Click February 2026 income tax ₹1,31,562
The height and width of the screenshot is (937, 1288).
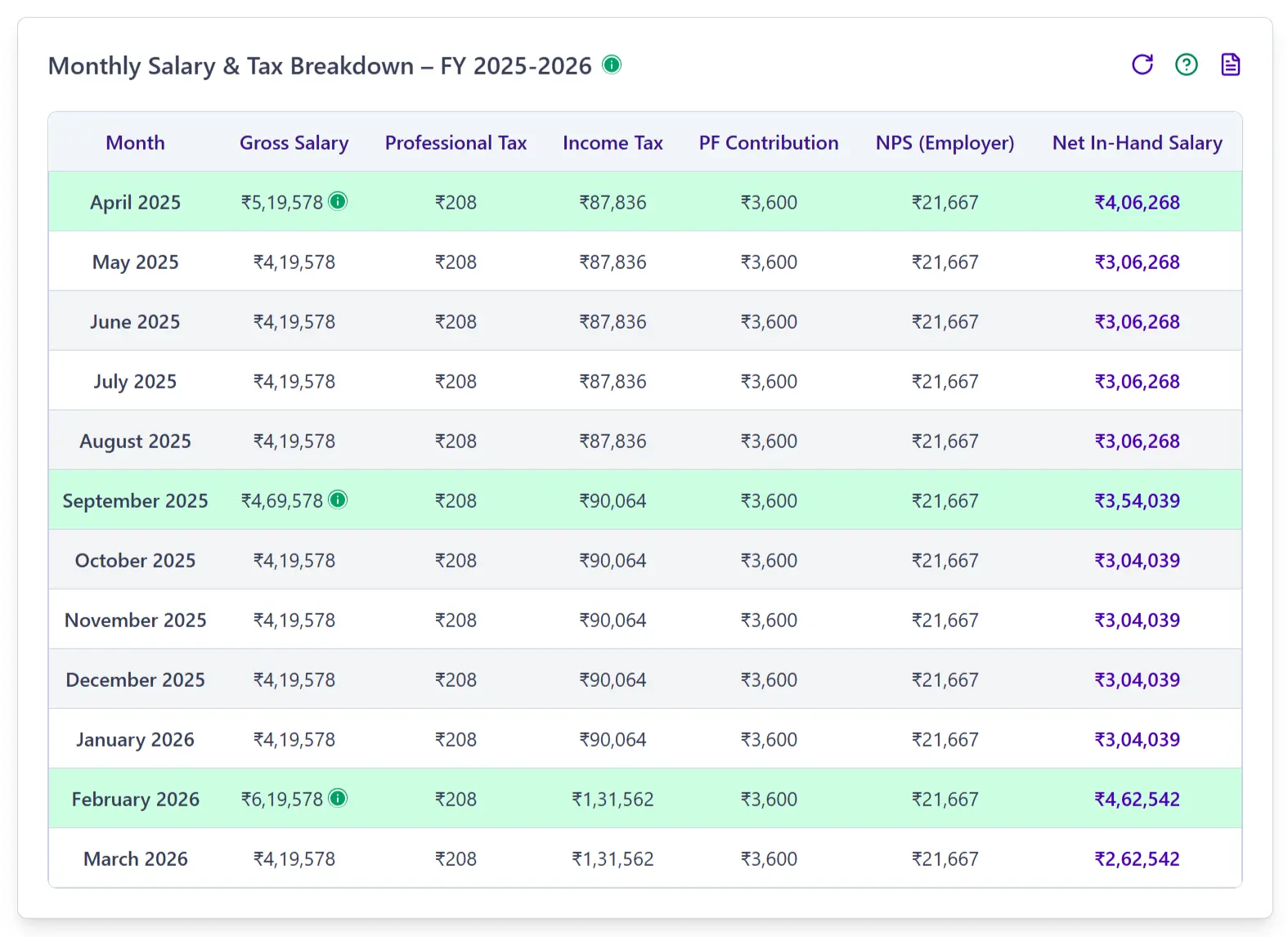613,800
